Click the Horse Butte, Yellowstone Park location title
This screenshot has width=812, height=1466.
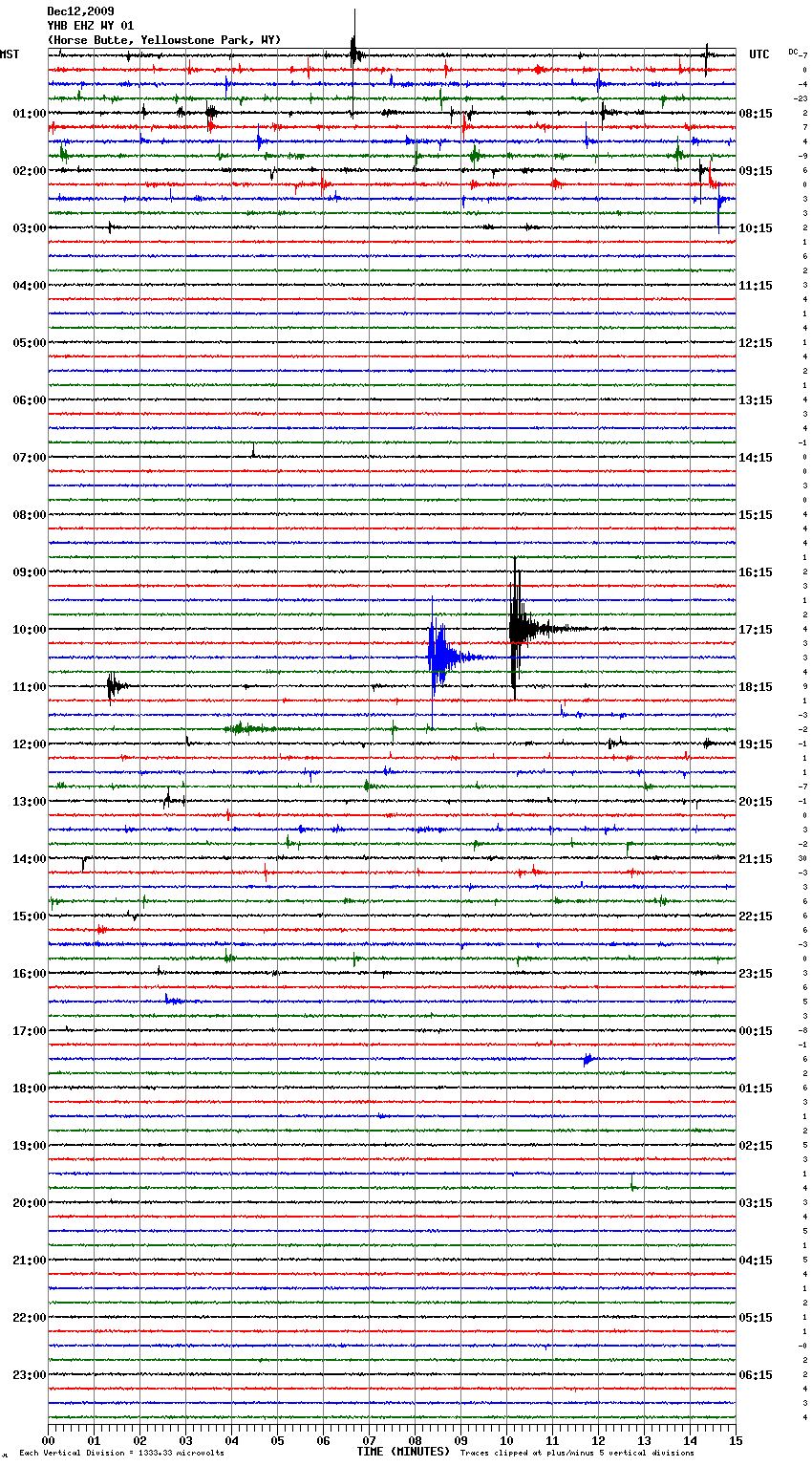click(164, 40)
